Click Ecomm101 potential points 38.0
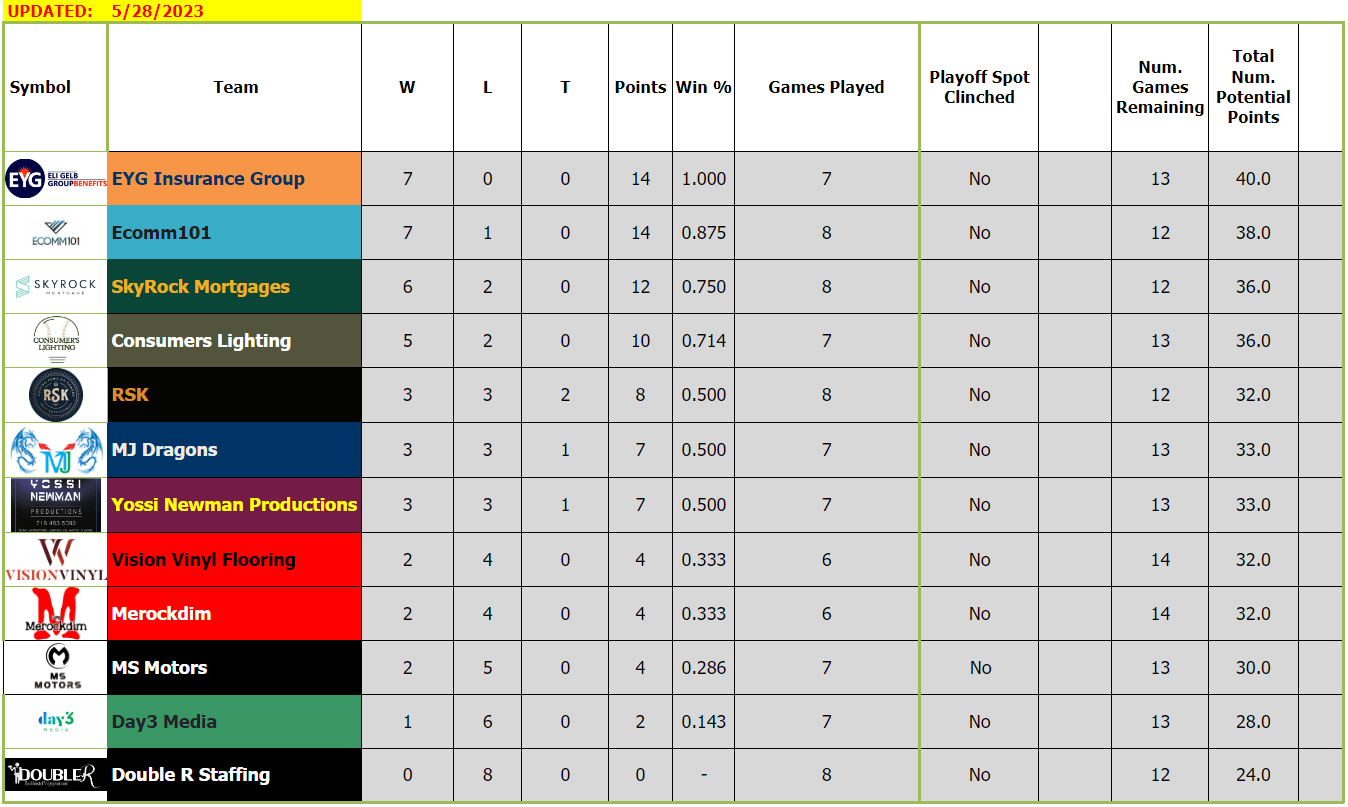The width and height of the screenshot is (1348, 807). pos(1253,233)
